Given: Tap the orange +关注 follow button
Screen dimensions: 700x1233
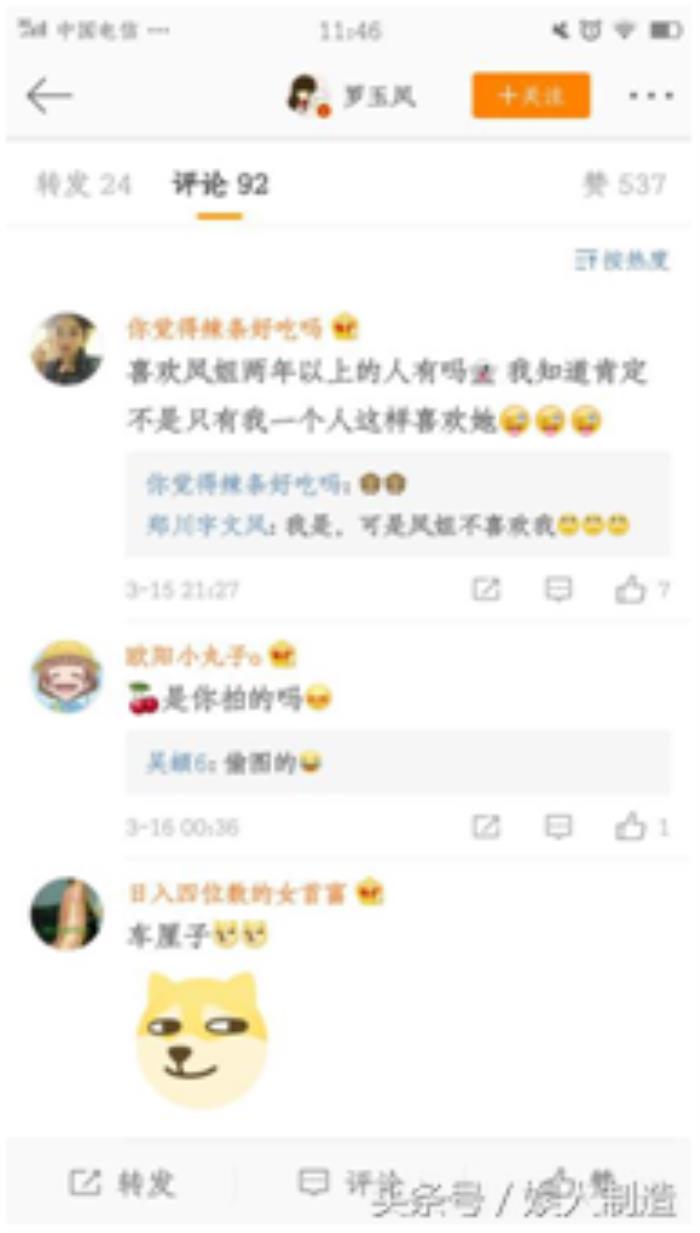Looking at the screenshot, I should coord(531,96).
